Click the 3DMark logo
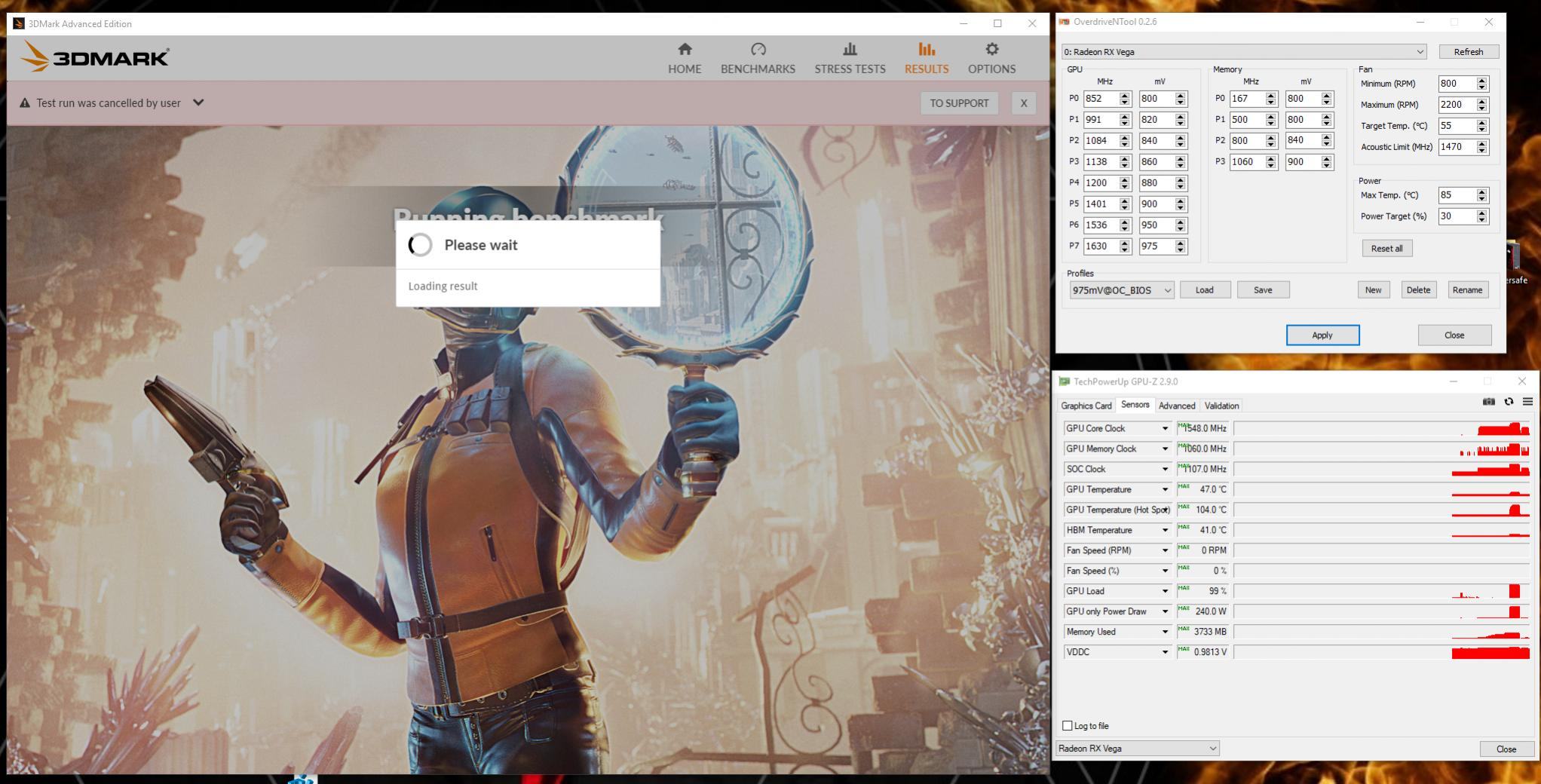This screenshot has height=784, width=1541. click(x=95, y=57)
